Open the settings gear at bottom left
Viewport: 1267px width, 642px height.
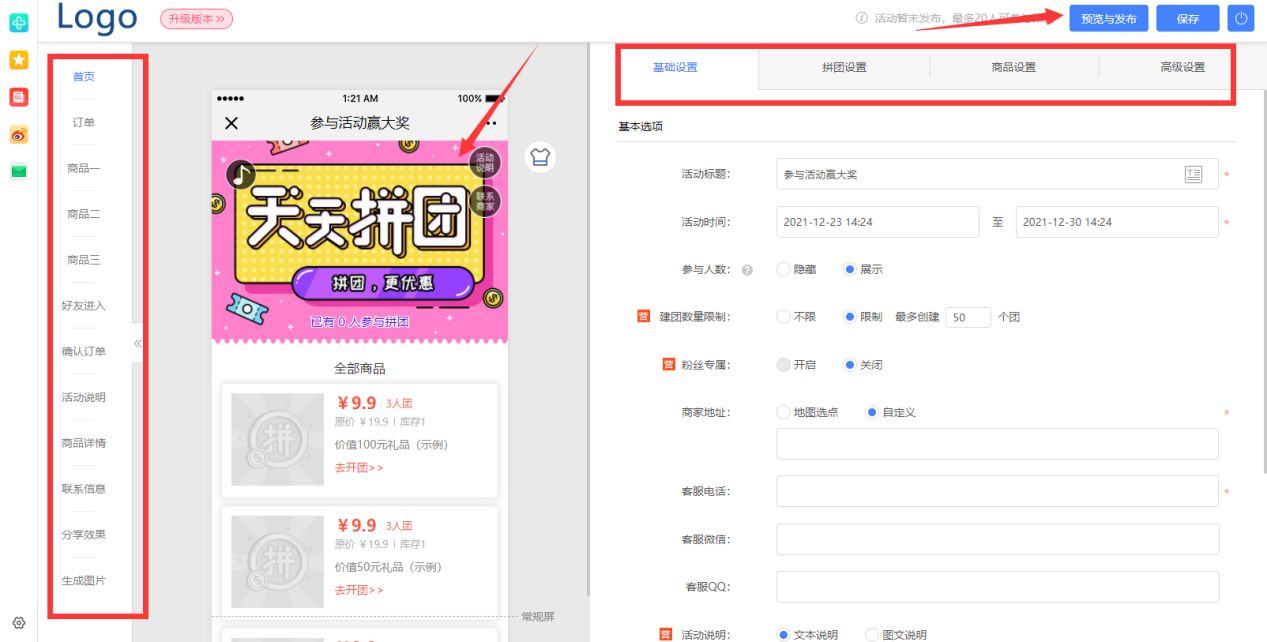coord(18,622)
